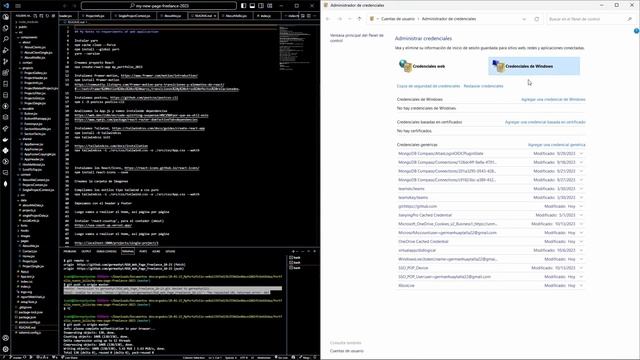Open VS Code hamburger application menu
640x360 pixels.
click(18, 6)
